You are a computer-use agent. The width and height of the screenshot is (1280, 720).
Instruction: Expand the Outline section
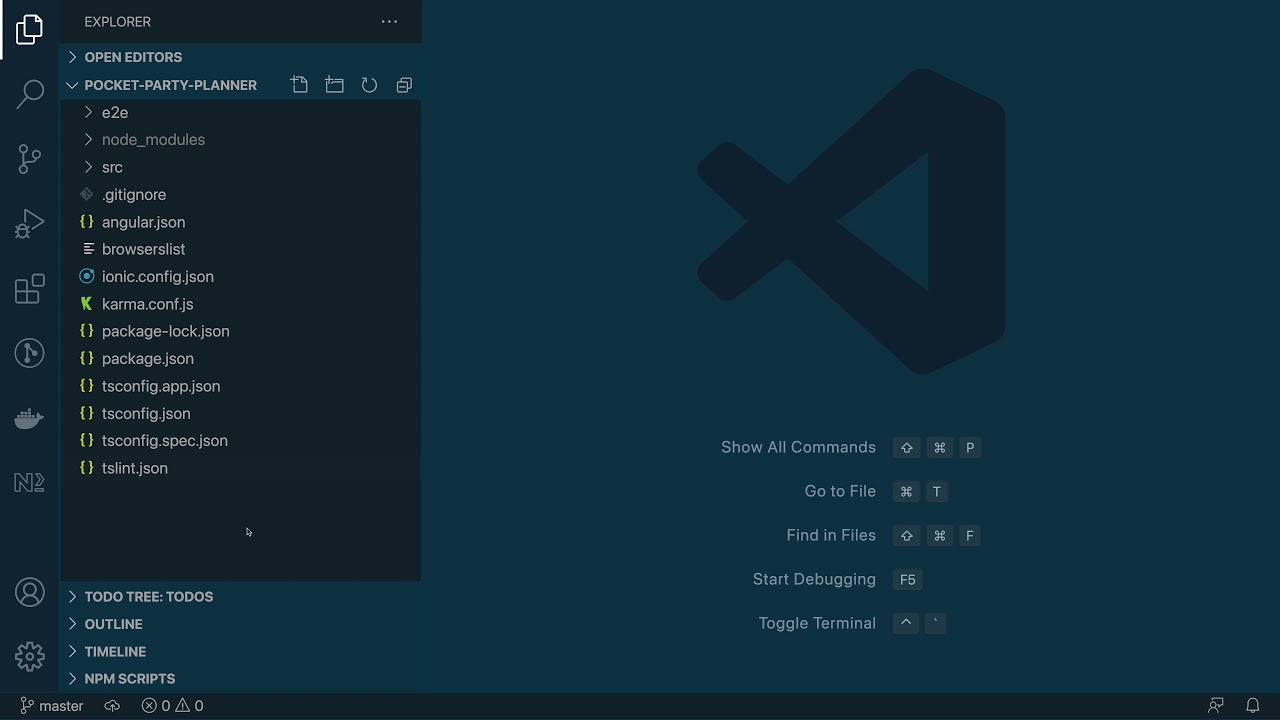(x=241, y=624)
